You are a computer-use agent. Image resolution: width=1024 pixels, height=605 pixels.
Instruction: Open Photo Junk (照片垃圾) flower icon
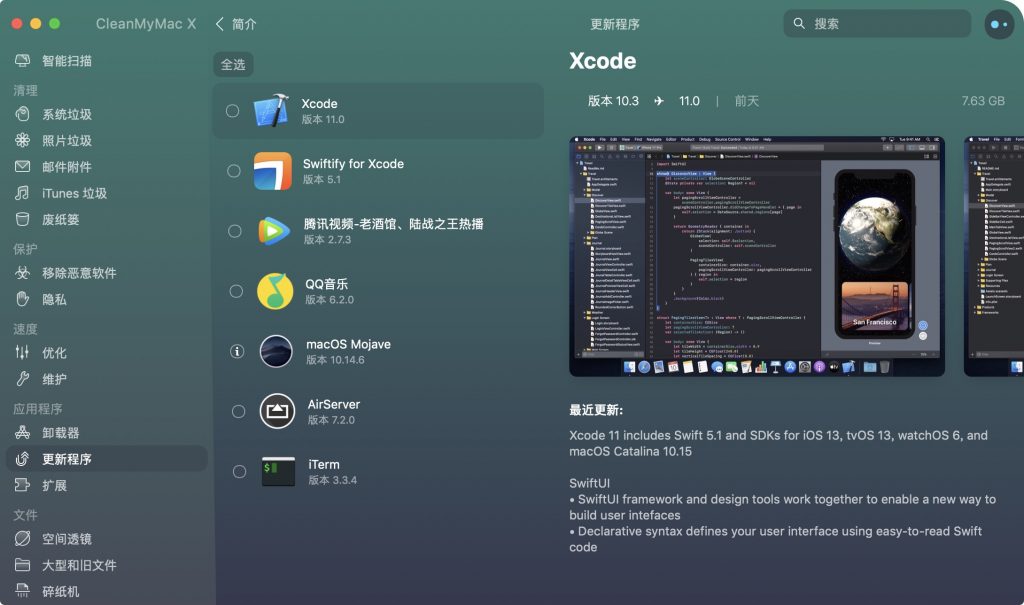coord(22,140)
